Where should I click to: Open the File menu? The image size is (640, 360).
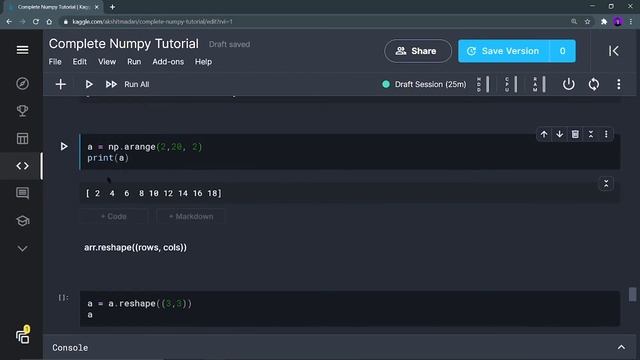[x=55, y=62]
